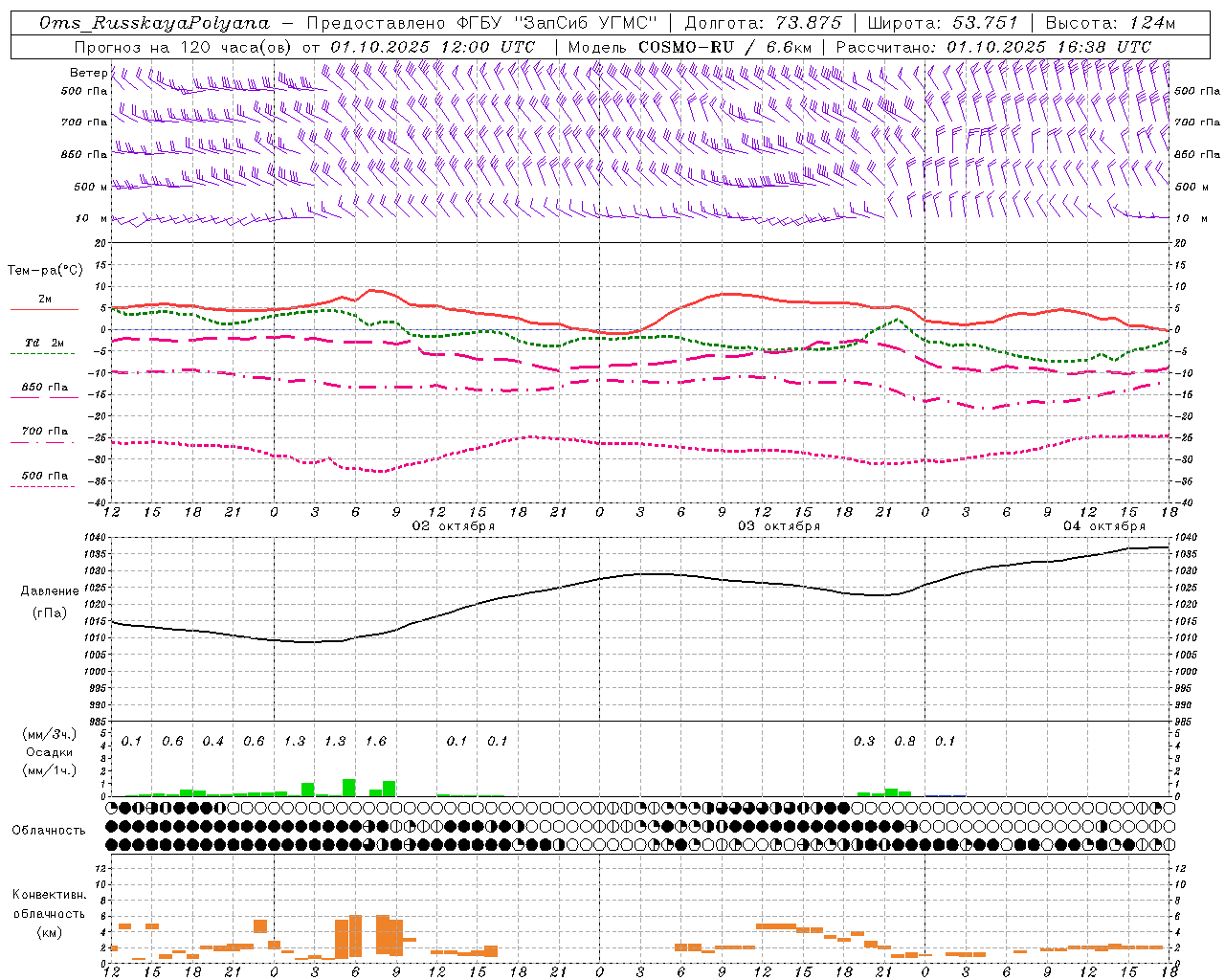1225x980 pixels.
Task: Click the 3-hour precipitation value '0.4'
Action: click(x=212, y=742)
